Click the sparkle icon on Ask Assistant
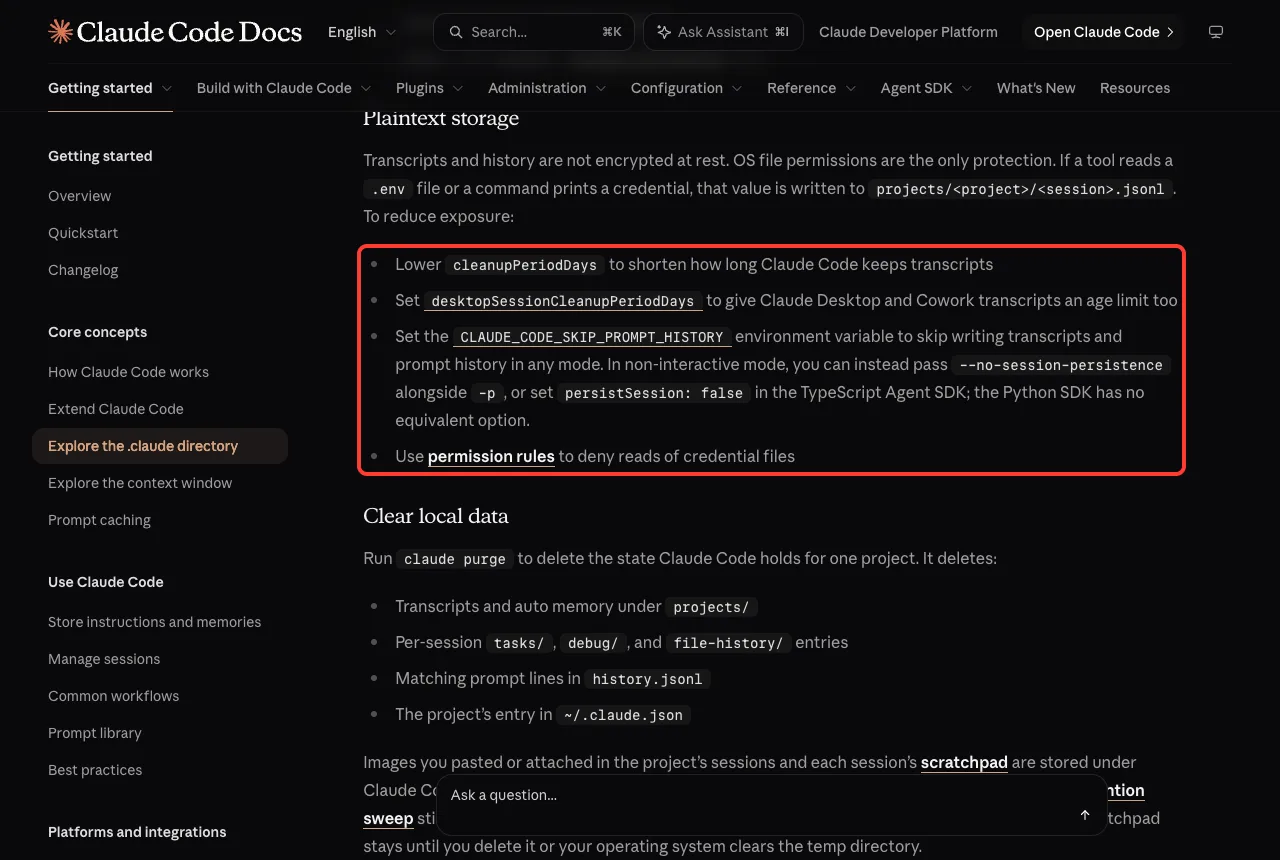 point(663,32)
